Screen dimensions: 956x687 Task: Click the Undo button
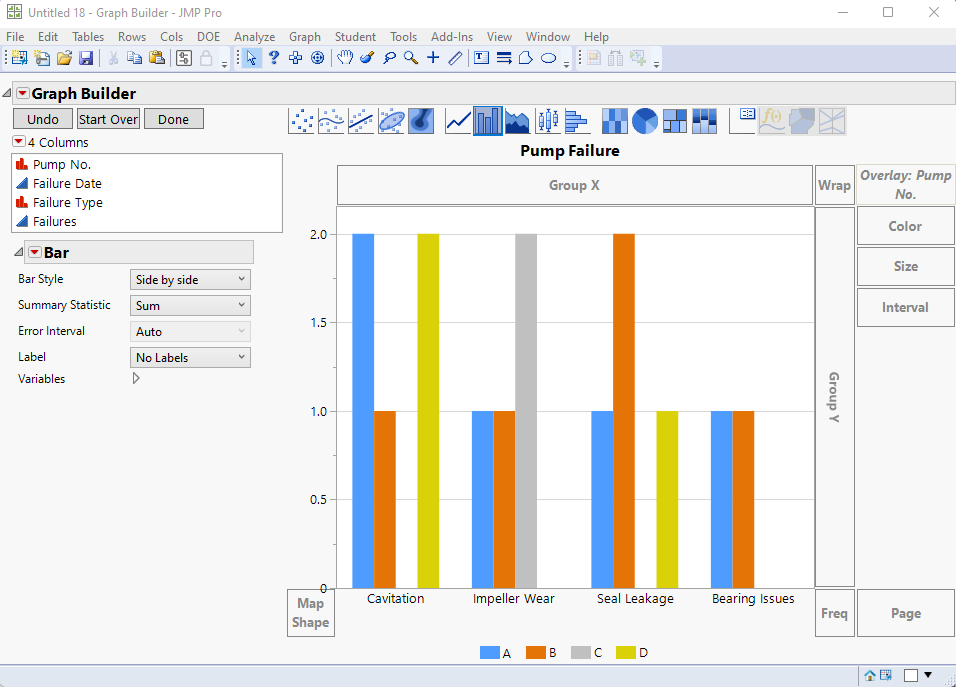[x=43, y=119]
